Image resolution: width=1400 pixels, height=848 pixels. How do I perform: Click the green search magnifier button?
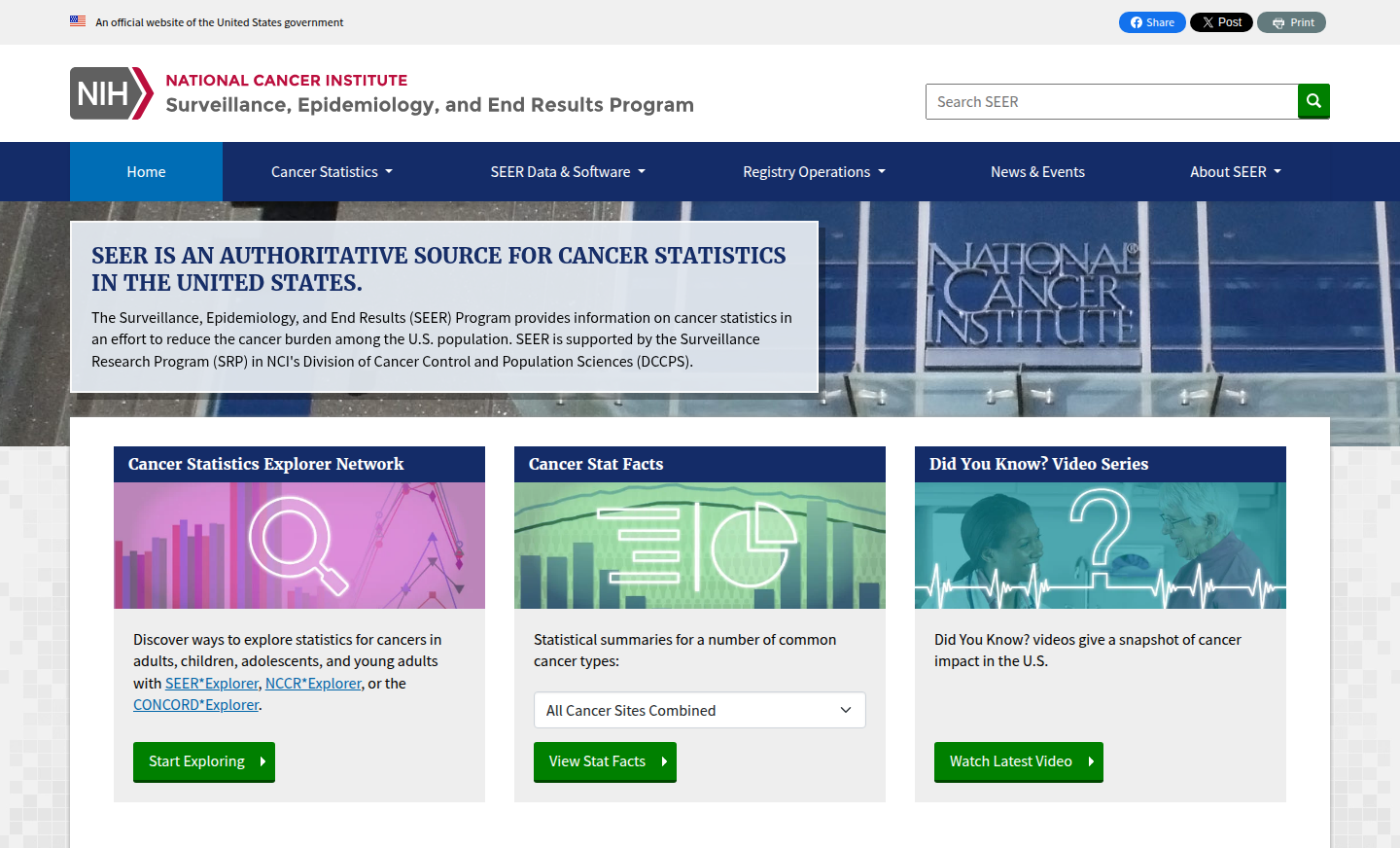tap(1313, 101)
